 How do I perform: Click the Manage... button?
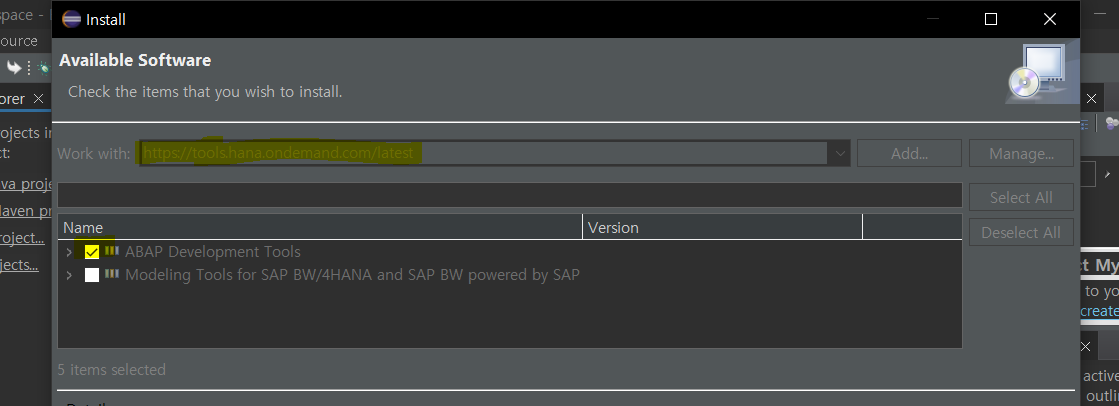[x=1021, y=153]
